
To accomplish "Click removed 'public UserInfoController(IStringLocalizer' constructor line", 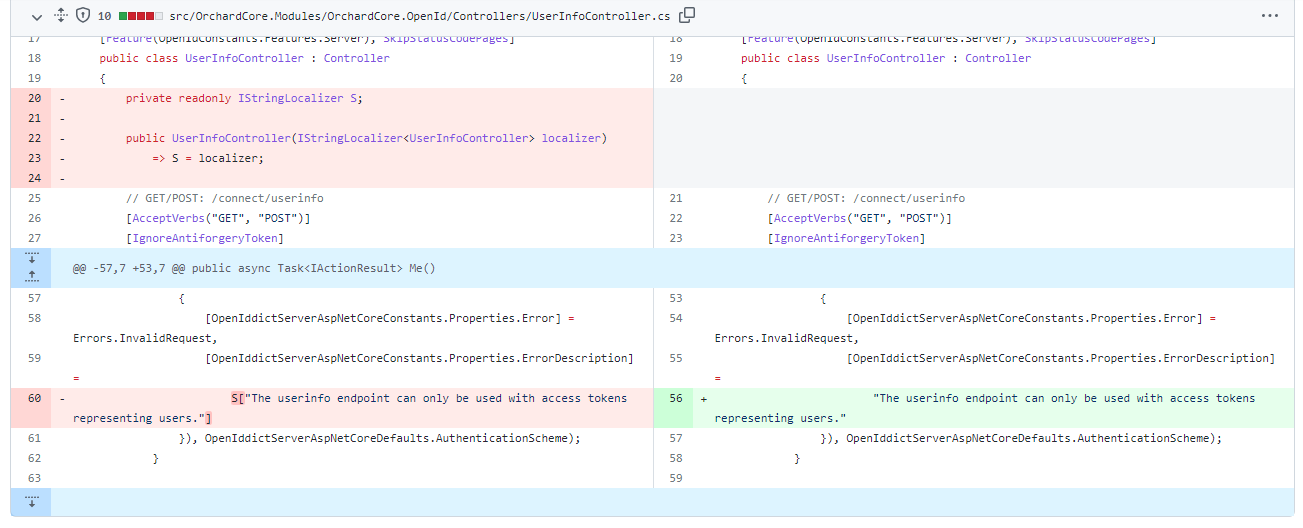I will tap(366, 138).
